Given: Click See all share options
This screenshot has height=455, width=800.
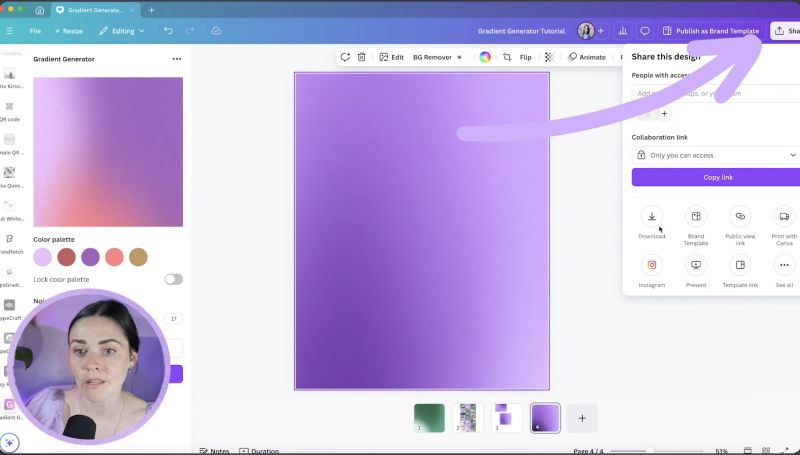Looking at the screenshot, I should 784,271.
